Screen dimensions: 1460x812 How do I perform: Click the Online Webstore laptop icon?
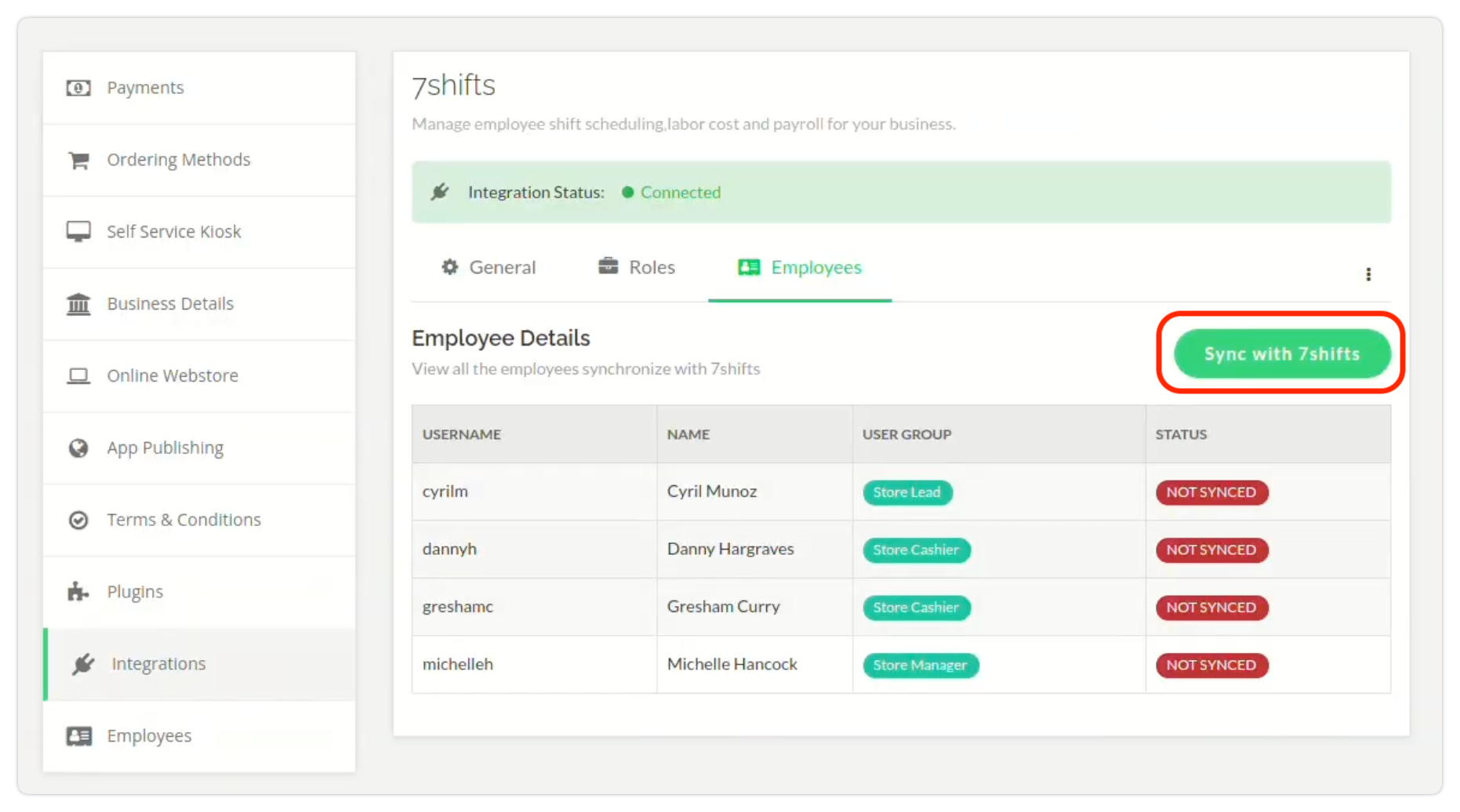point(78,376)
